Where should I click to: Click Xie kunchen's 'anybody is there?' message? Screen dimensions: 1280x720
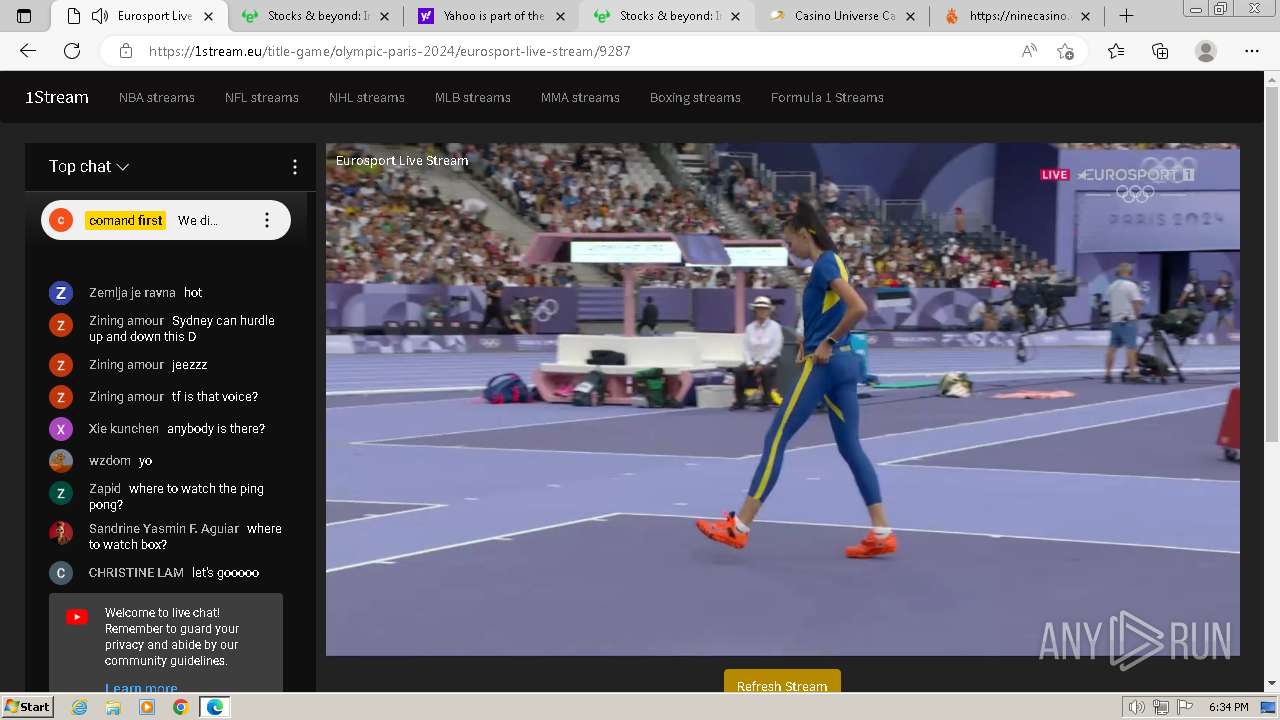216,429
